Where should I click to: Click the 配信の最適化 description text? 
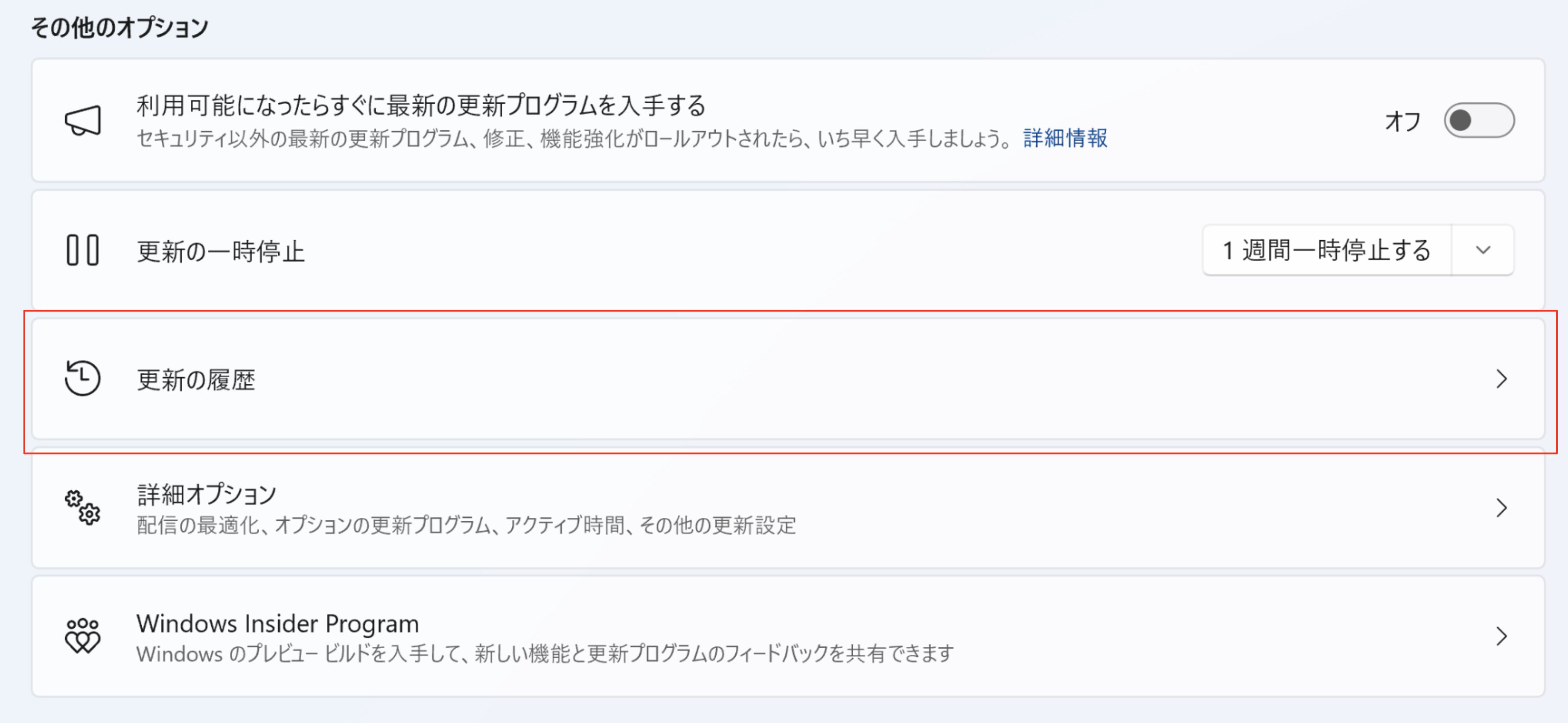click(x=466, y=525)
